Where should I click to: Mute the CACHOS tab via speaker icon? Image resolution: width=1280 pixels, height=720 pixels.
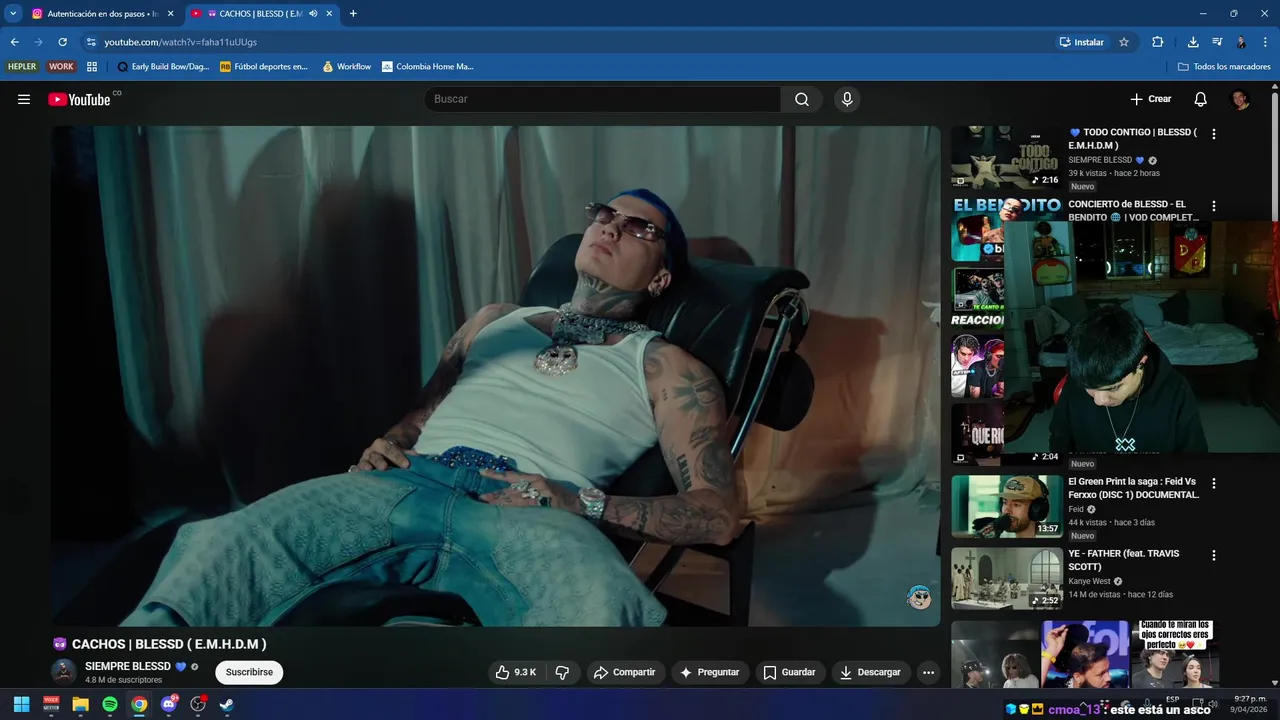click(x=313, y=14)
